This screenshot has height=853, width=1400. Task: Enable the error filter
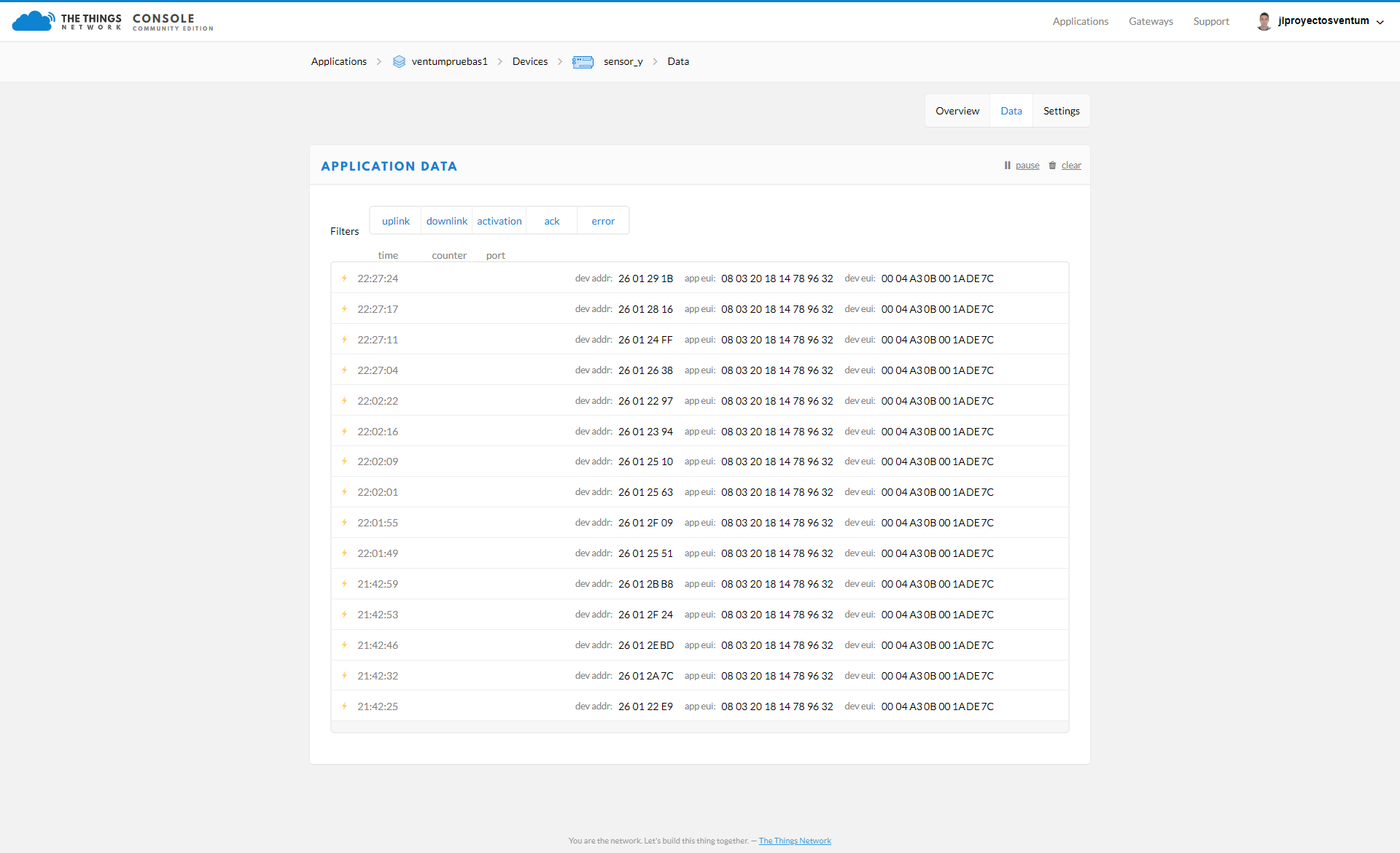click(603, 221)
